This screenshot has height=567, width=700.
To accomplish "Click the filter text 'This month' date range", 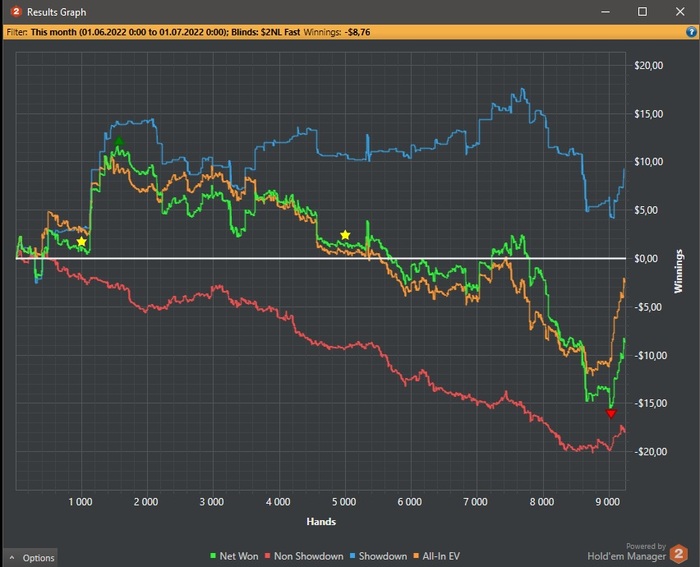I will point(129,32).
